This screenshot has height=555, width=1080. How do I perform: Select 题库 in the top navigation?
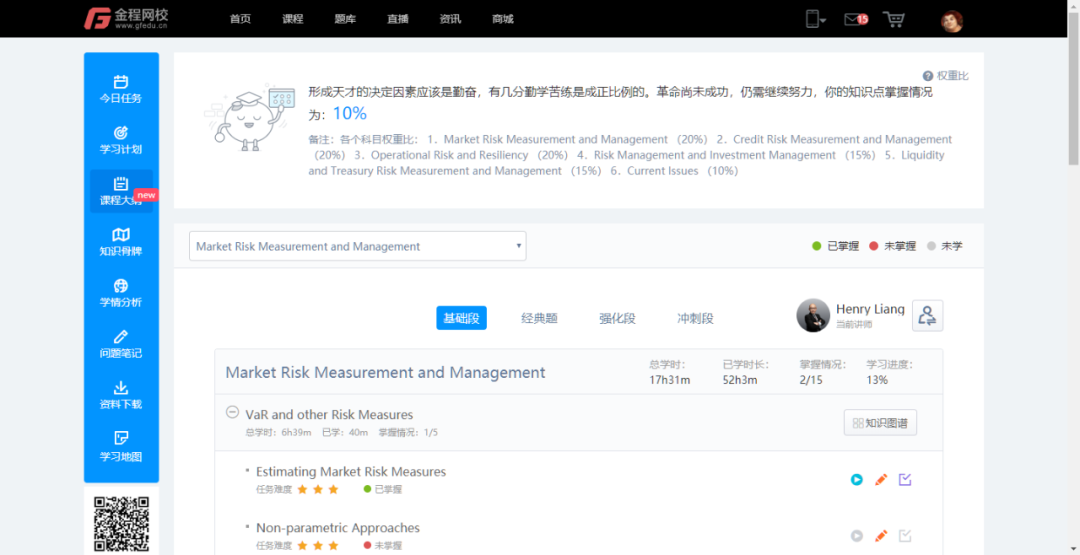pos(345,19)
